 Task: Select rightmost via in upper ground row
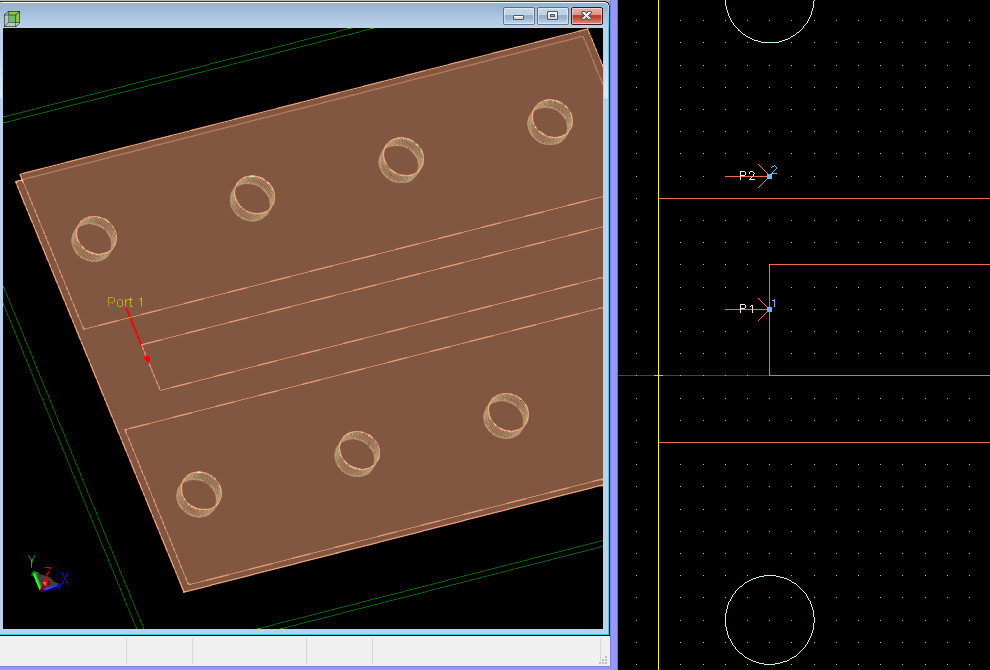click(x=550, y=122)
